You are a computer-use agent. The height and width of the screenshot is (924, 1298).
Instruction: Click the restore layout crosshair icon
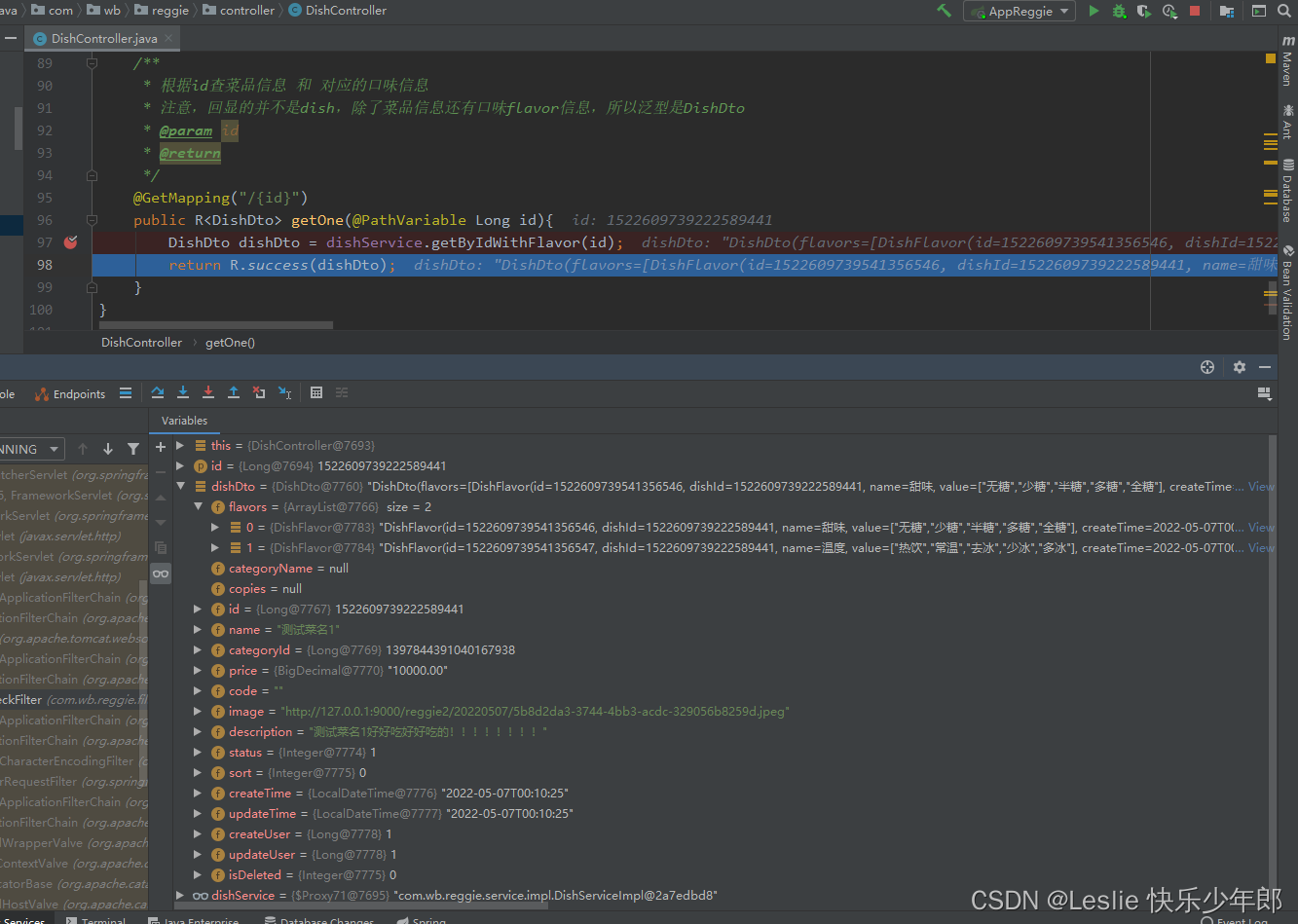click(x=1207, y=367)
